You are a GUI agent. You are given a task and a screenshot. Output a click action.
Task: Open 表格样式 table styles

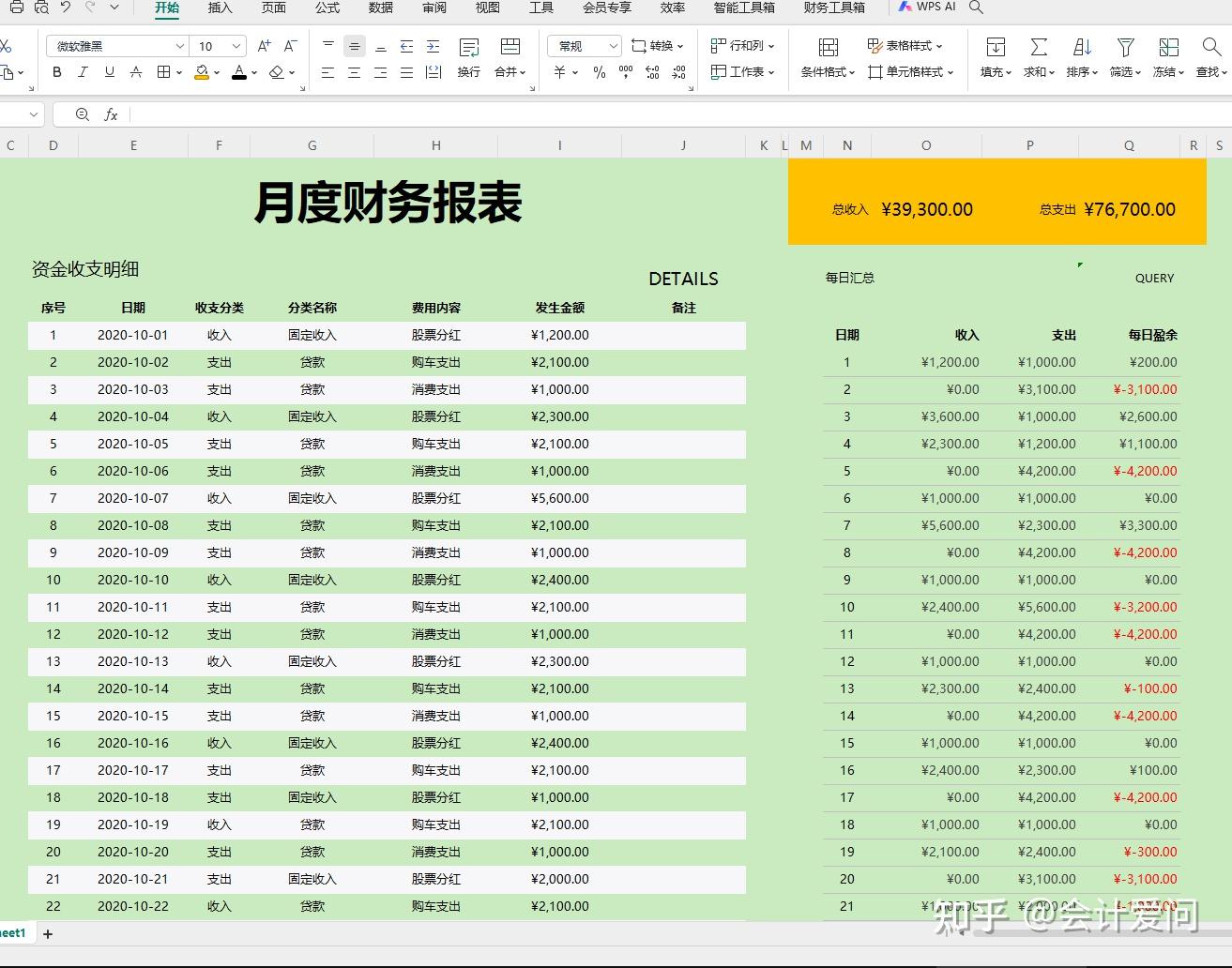click(x=905, y=46)
